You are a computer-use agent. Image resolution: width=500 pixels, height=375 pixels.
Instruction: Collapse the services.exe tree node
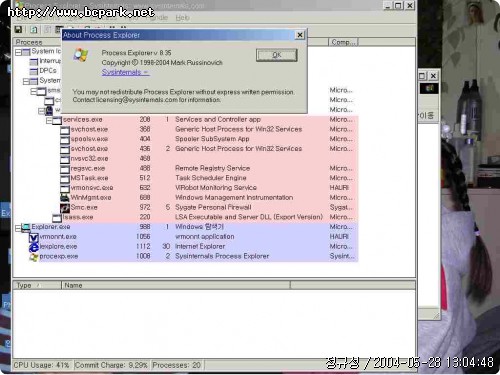click(x=49, y=120)
